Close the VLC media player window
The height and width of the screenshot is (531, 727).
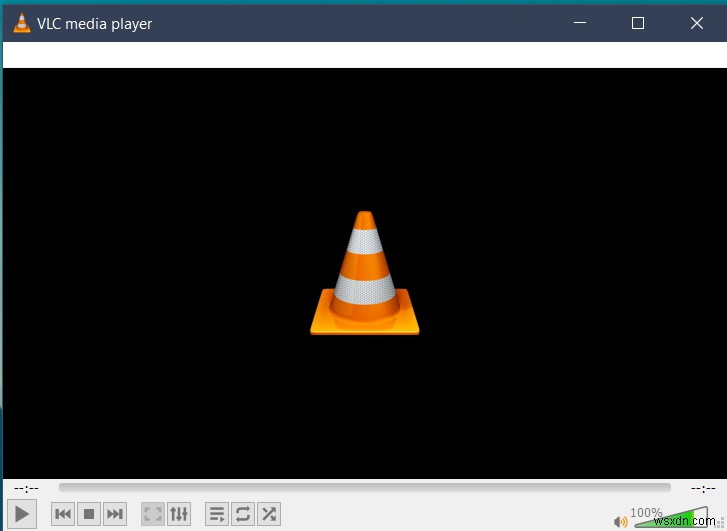point(696,23)
